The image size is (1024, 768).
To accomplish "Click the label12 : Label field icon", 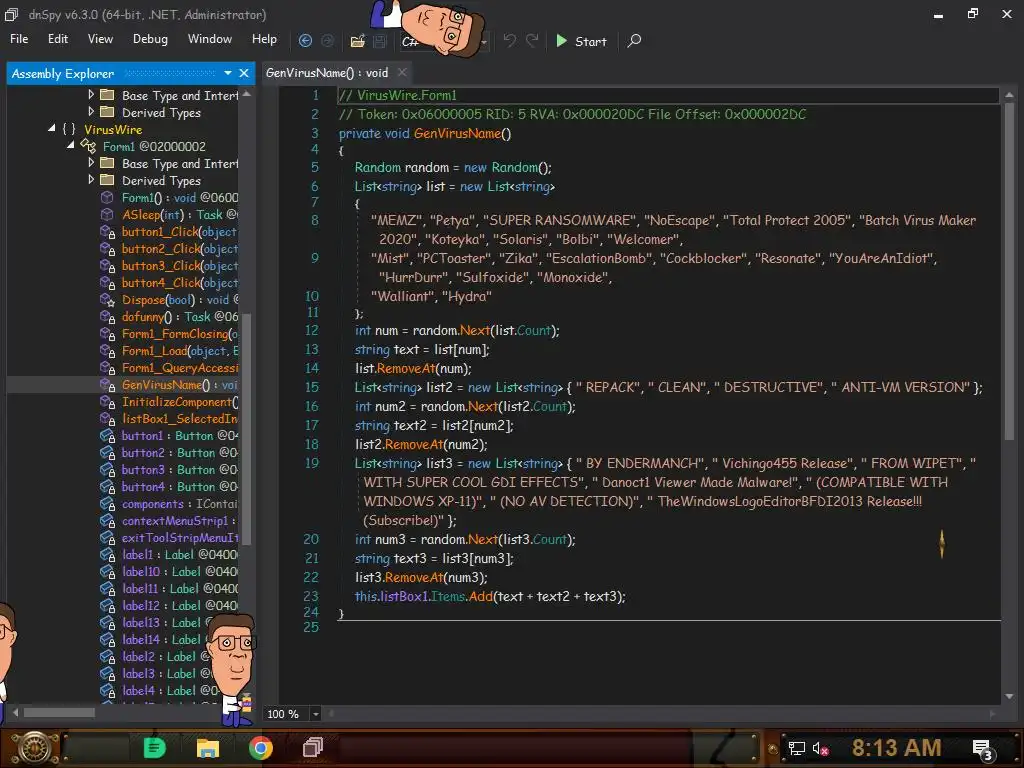I will click(107, 605).
